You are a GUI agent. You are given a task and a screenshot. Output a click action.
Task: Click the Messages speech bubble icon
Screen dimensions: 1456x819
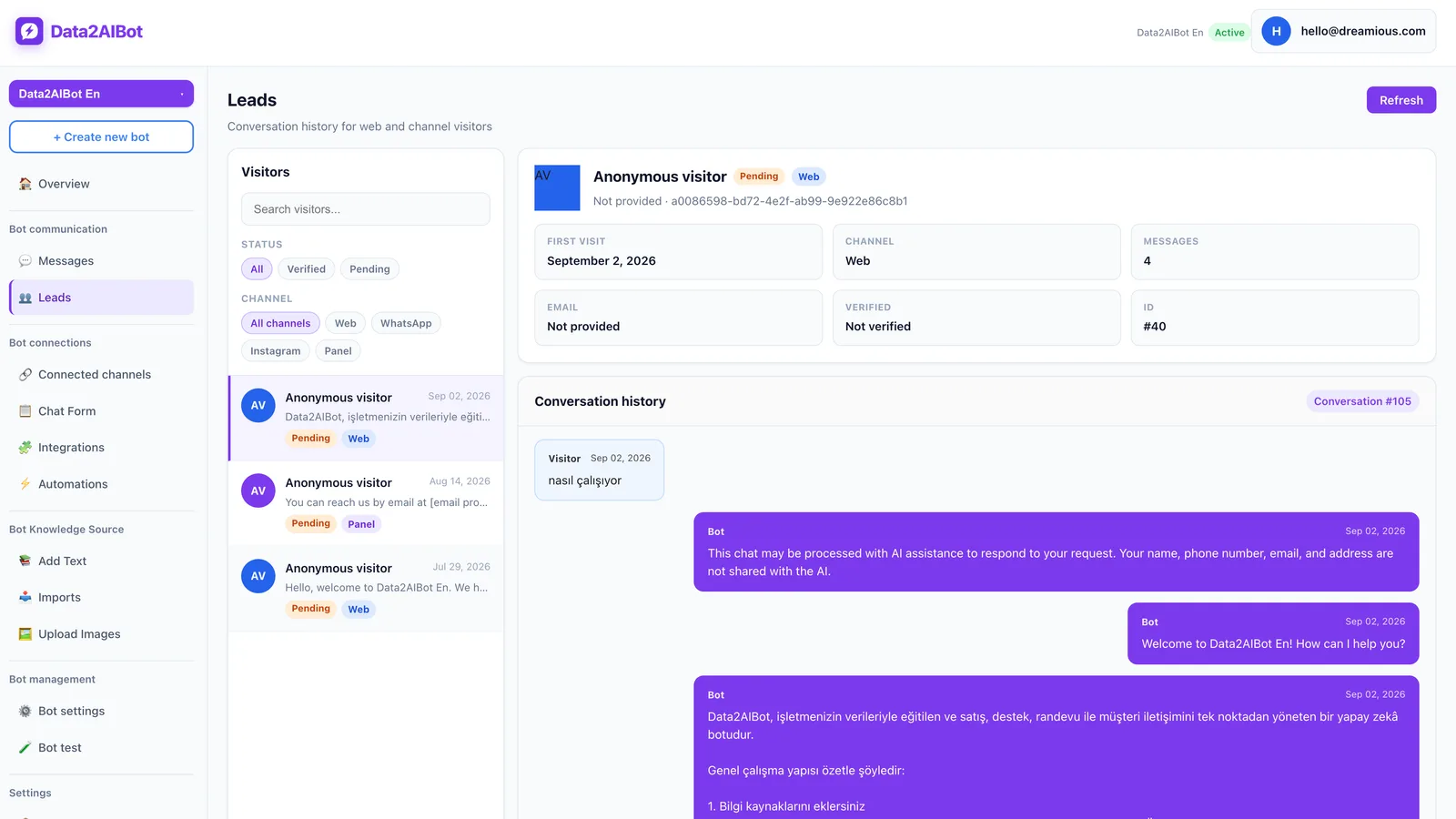25,261
